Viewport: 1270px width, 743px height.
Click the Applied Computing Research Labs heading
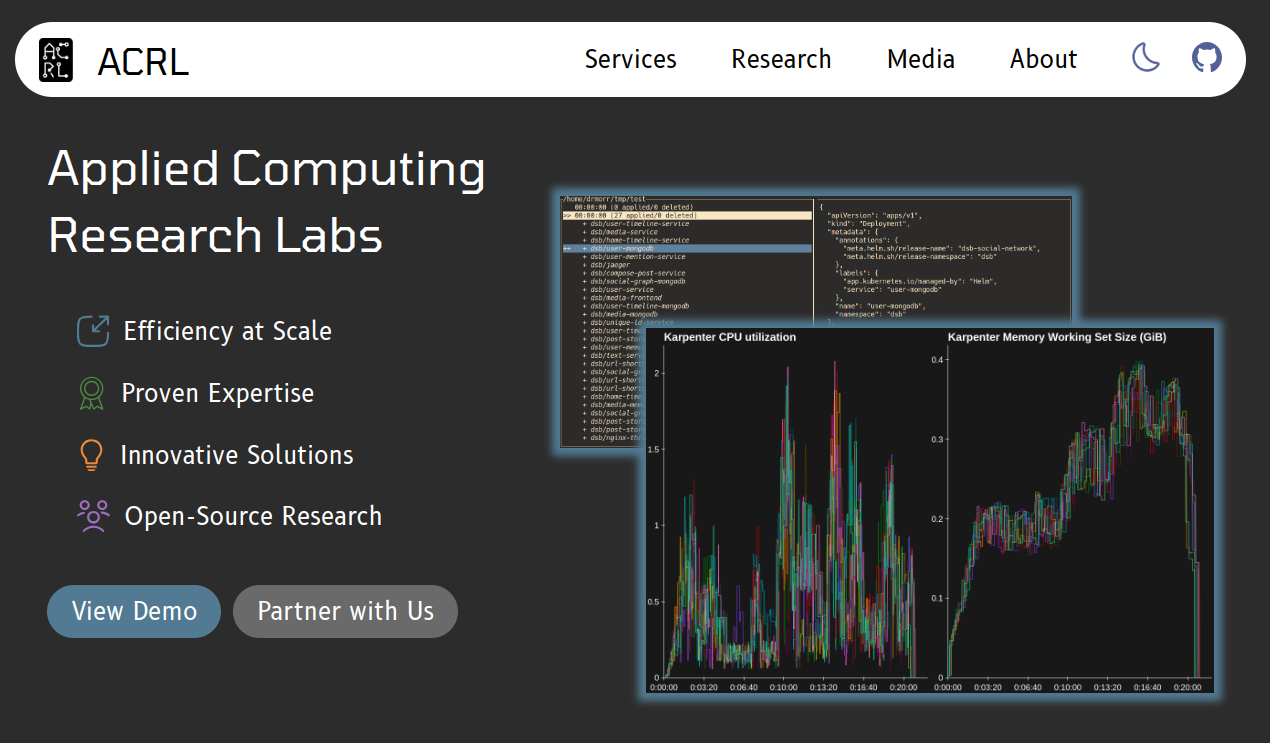coord(267,202)
